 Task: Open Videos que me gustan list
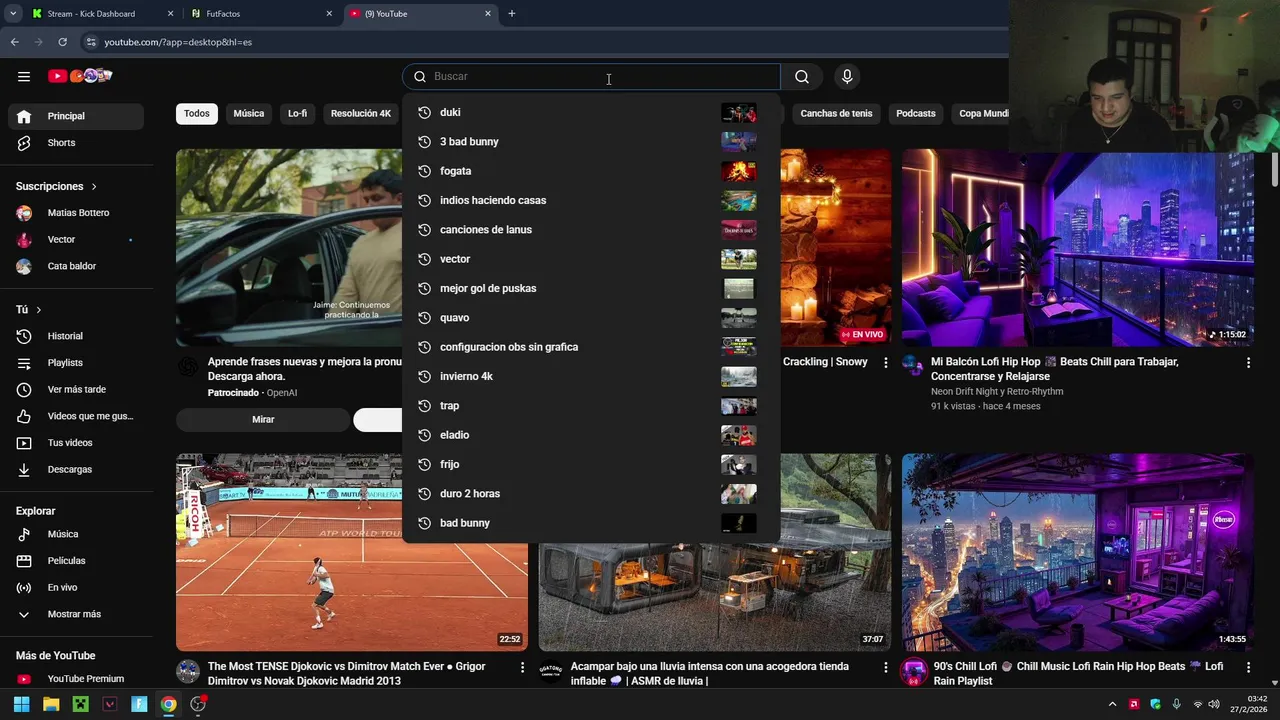click(76, 416)
